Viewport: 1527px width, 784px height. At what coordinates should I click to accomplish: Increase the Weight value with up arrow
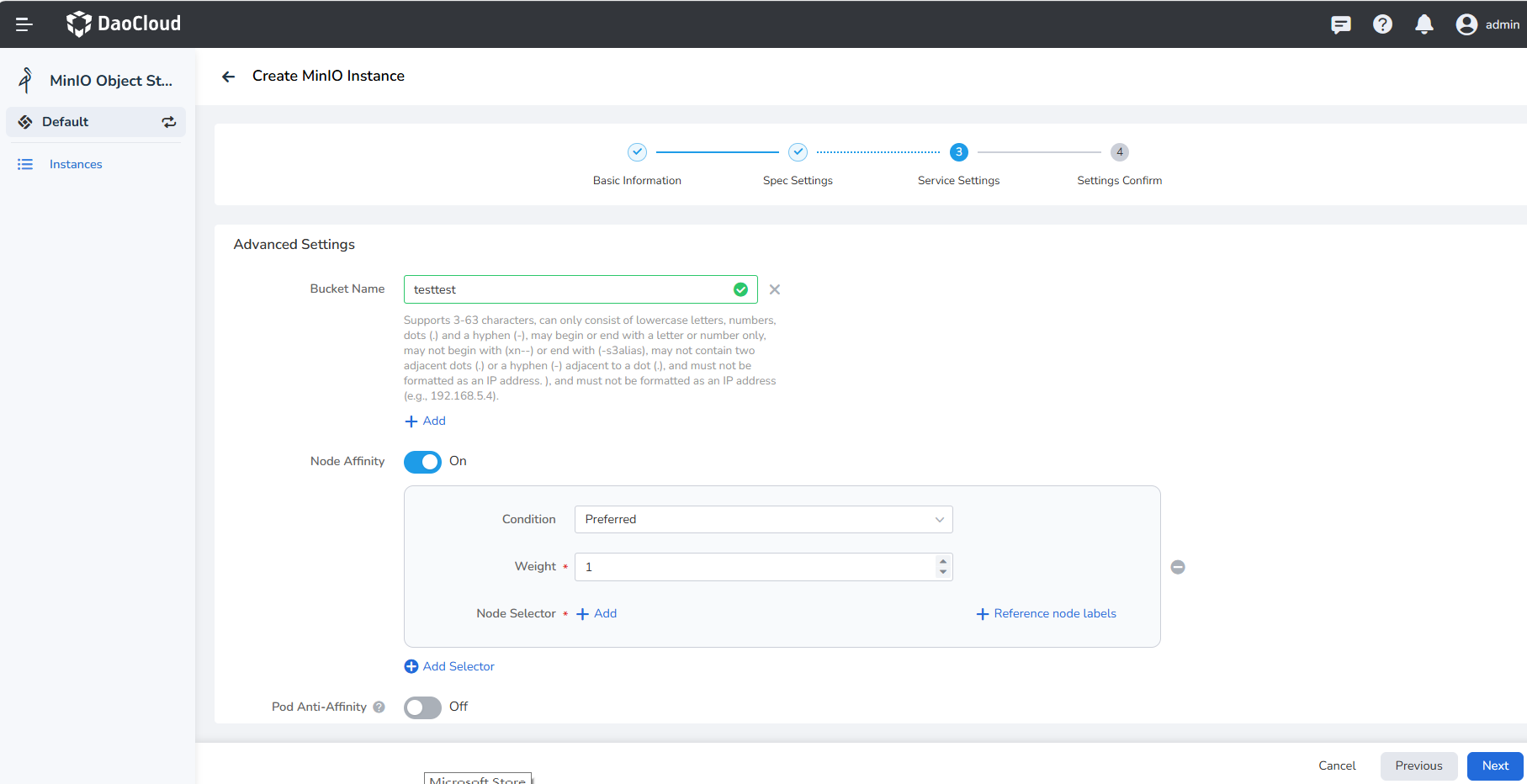[943, 561]
